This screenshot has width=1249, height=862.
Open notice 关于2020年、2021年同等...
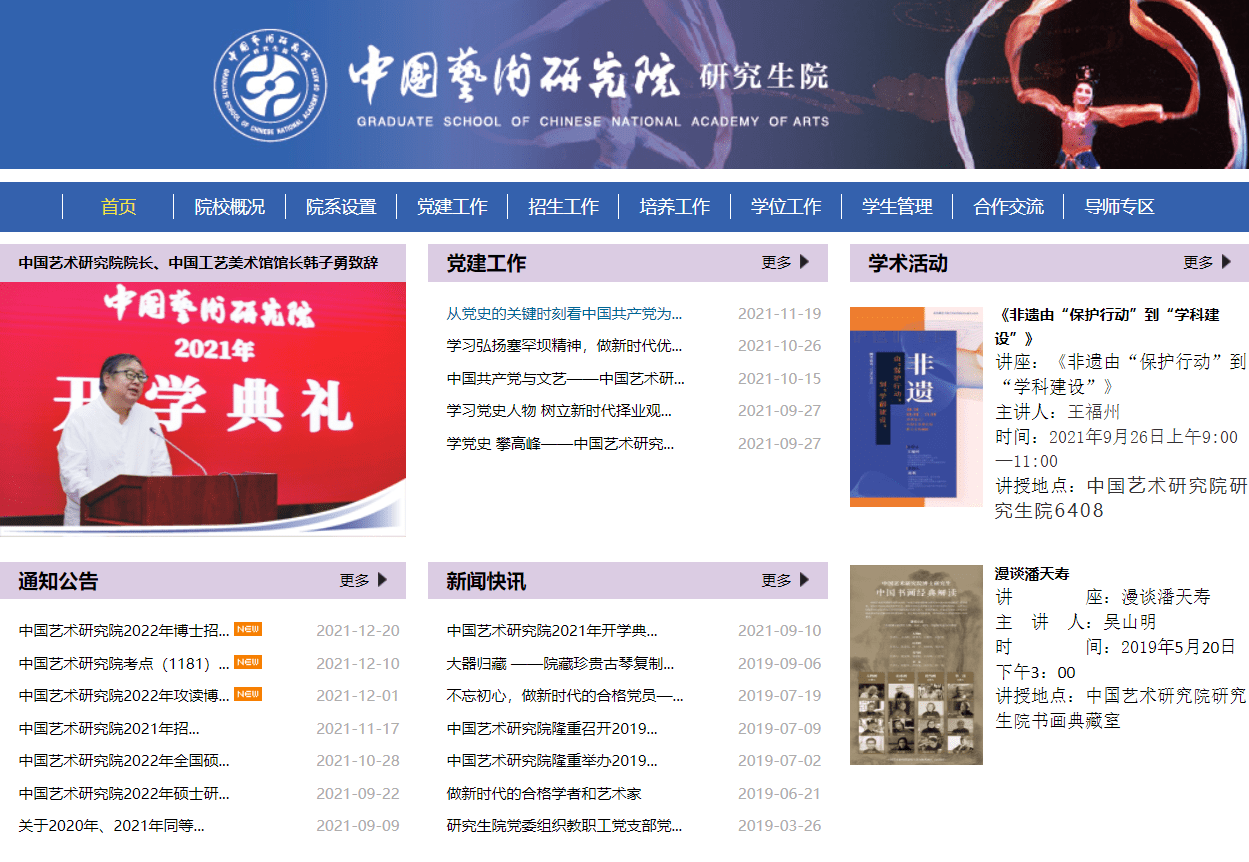(111, 826)
